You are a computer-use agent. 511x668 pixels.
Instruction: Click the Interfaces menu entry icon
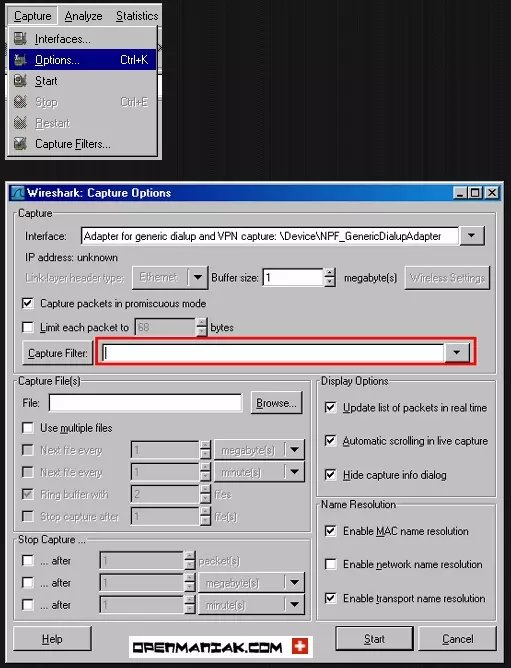click(20, 39)
